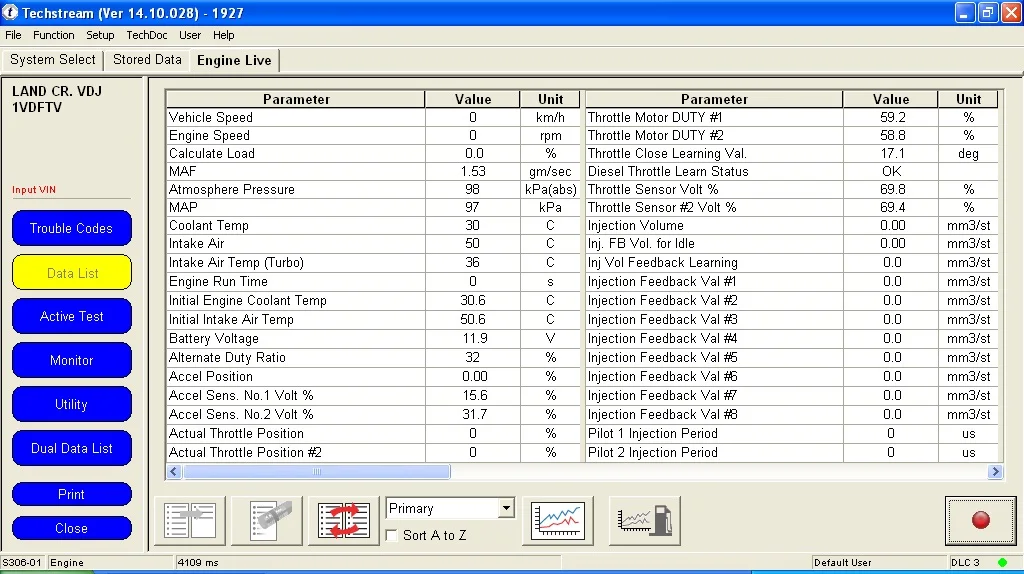Click the fuel pump graph icon
The image size is (1024, 574).
click(x=645, y=520)
